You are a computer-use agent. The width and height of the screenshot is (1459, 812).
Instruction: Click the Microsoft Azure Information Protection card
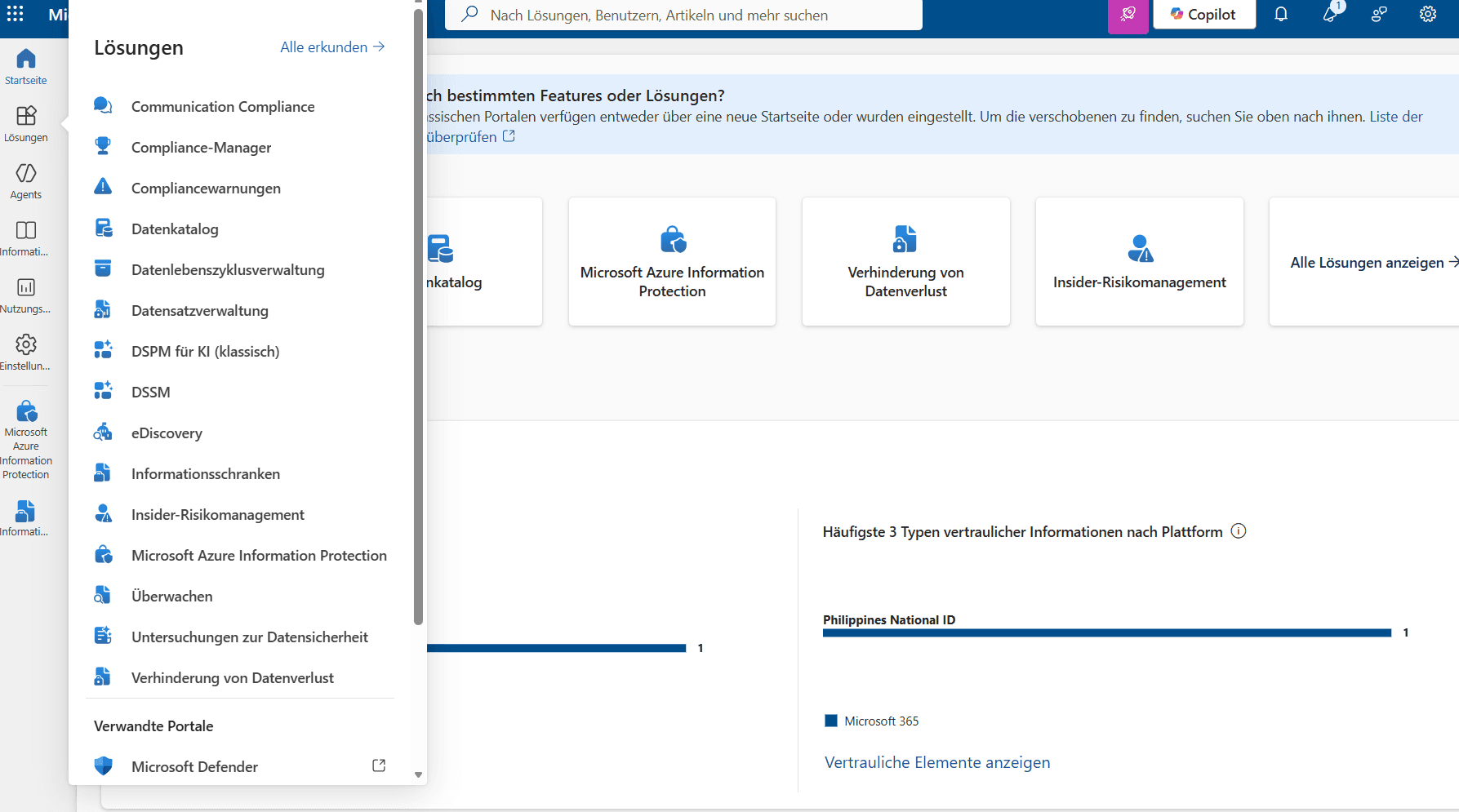pos(672,261)
